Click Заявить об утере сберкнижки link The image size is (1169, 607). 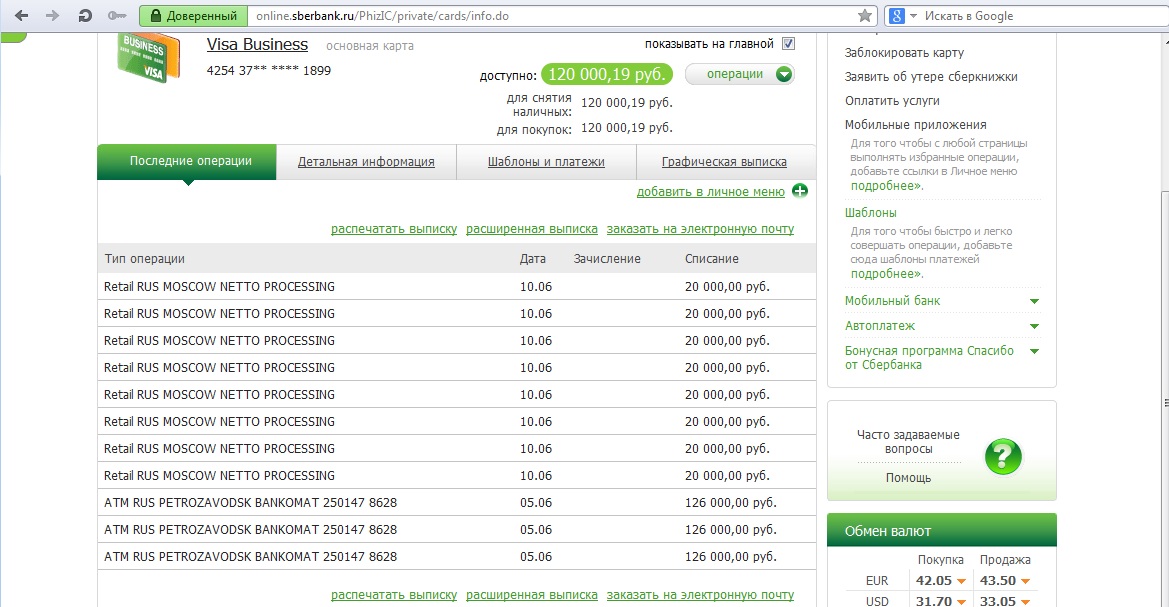click(930, 77)
